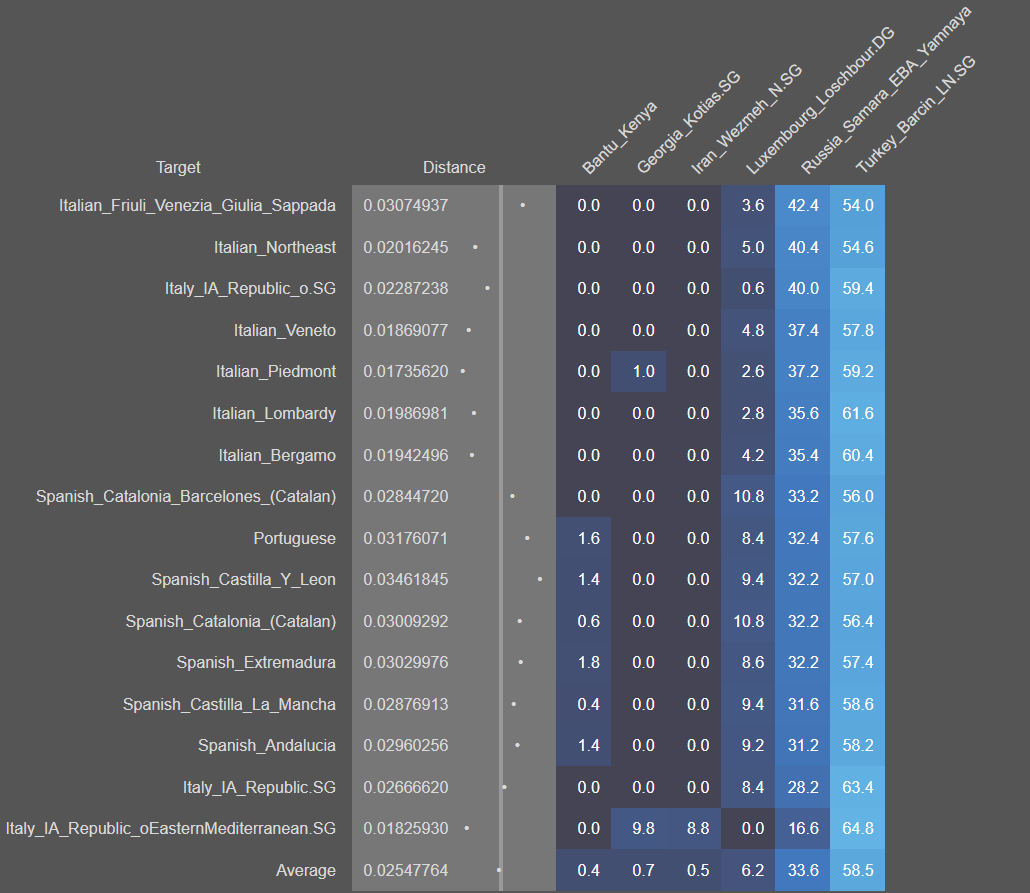Click the Italian_Bergamo row label

coord(277,455)
